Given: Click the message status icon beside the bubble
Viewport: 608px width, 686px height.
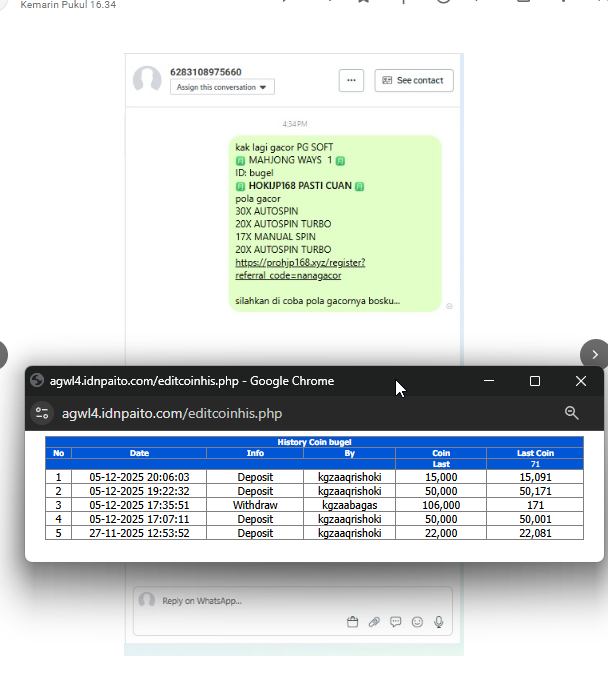Looking at the screenshot, I should (449, 306).
